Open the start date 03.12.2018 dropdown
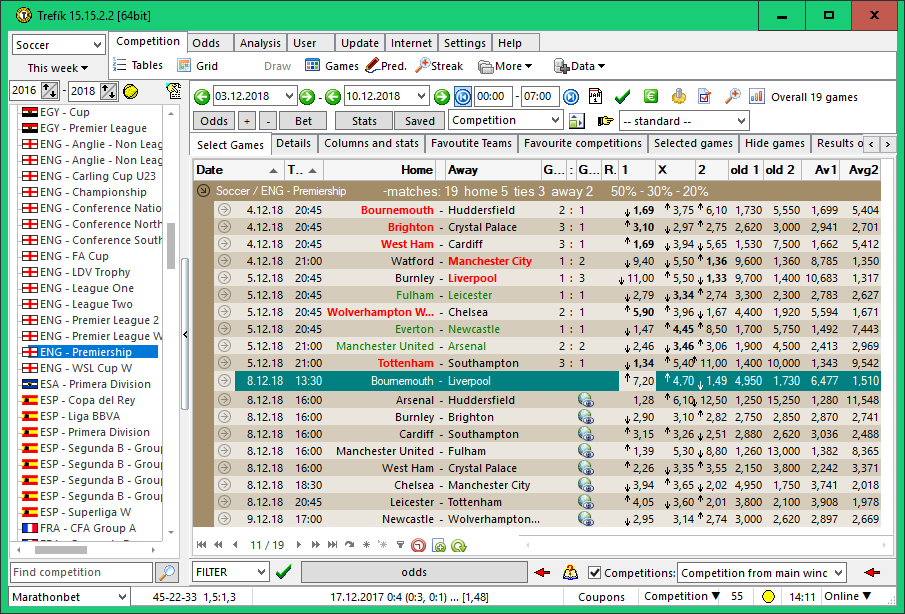This screenshot has height=614, width=905. click(x=290, y=97)
